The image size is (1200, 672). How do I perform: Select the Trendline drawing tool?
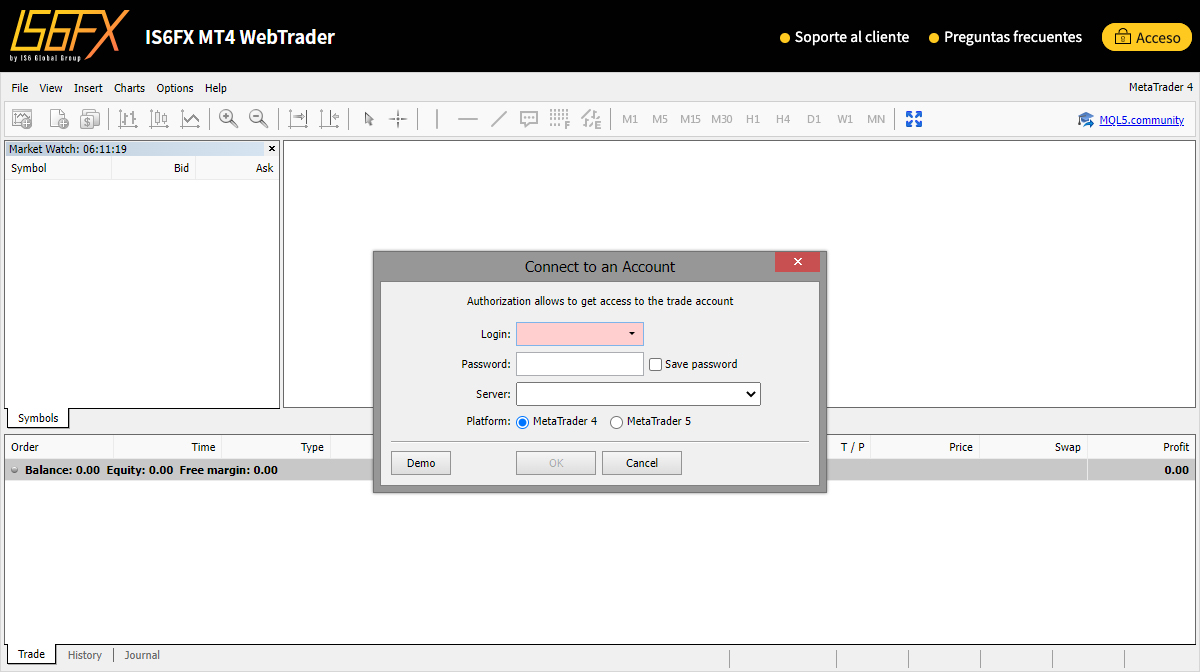(499, 119)
